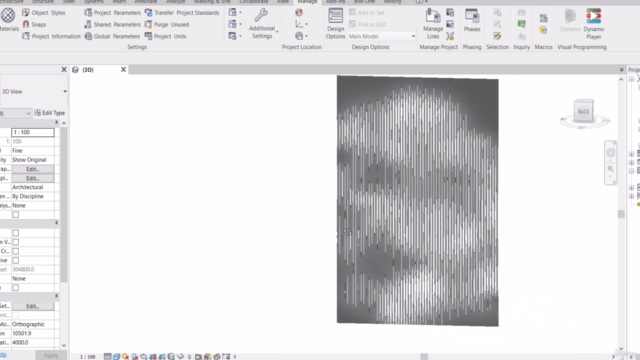Toggle the checkbox in the 'n V...' row
This screenshot has width=640, height=360.
(x=16, y=242)
